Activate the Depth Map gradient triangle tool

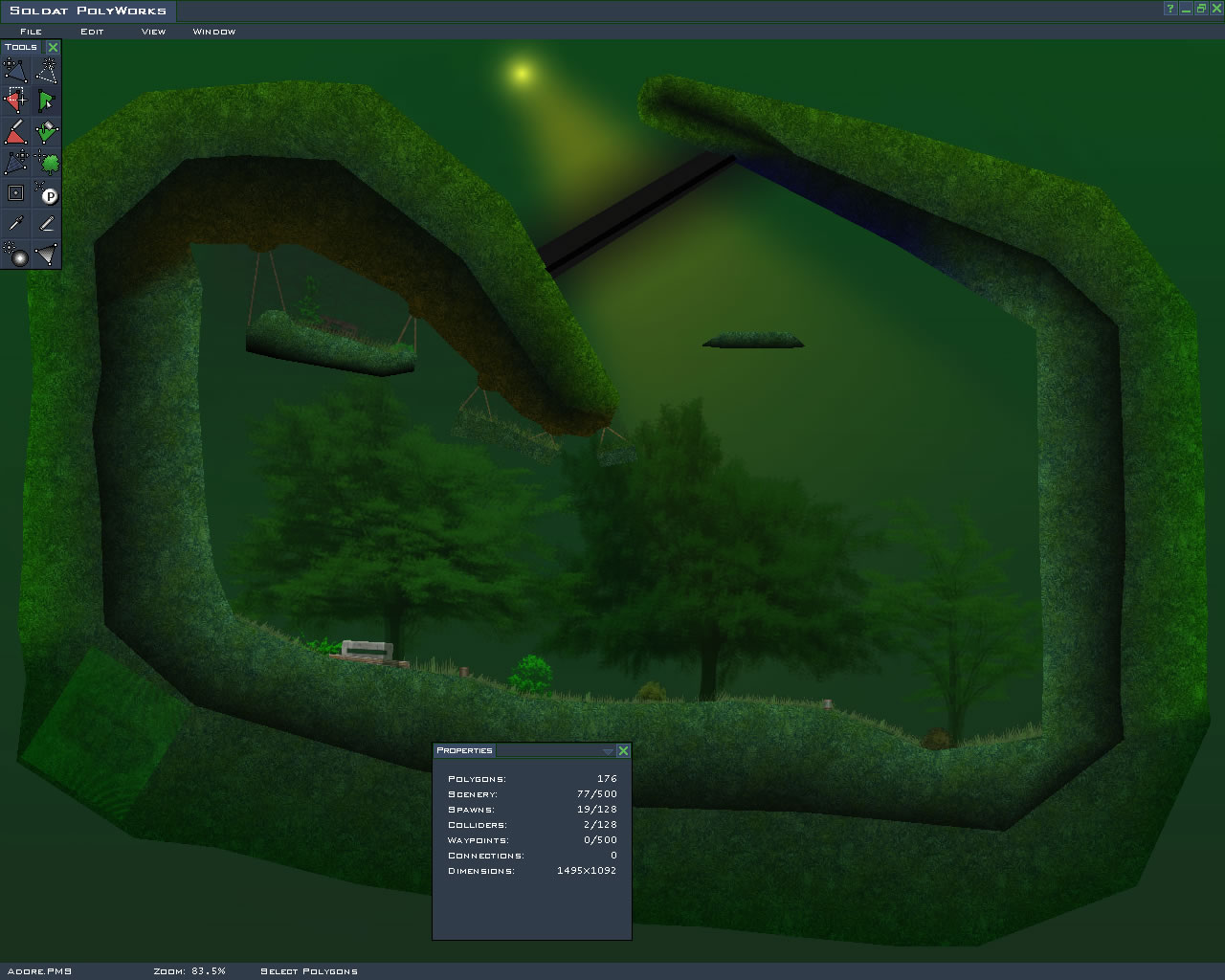tap(46, 255)
